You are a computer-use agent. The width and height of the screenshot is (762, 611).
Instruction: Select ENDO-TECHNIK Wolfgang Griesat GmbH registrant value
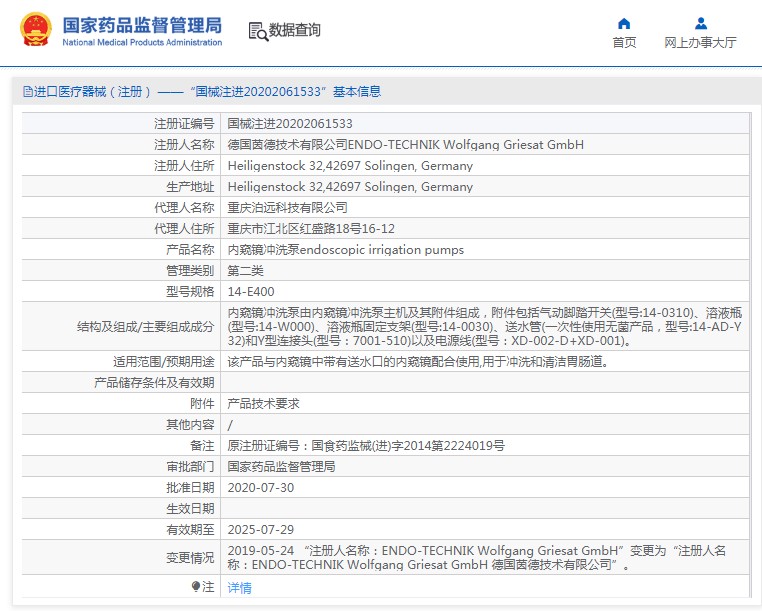click(406, 144)
